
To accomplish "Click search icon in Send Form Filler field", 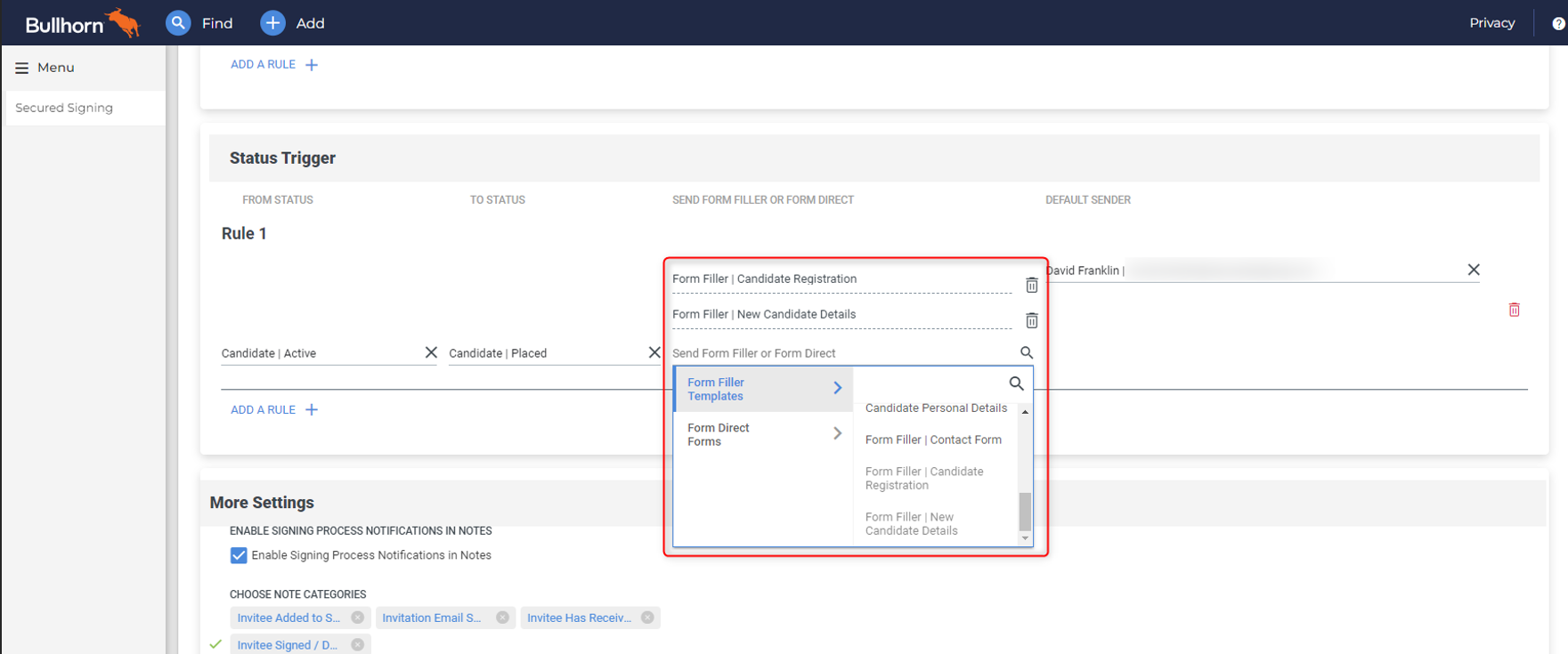I will (x=1026, y=352).
